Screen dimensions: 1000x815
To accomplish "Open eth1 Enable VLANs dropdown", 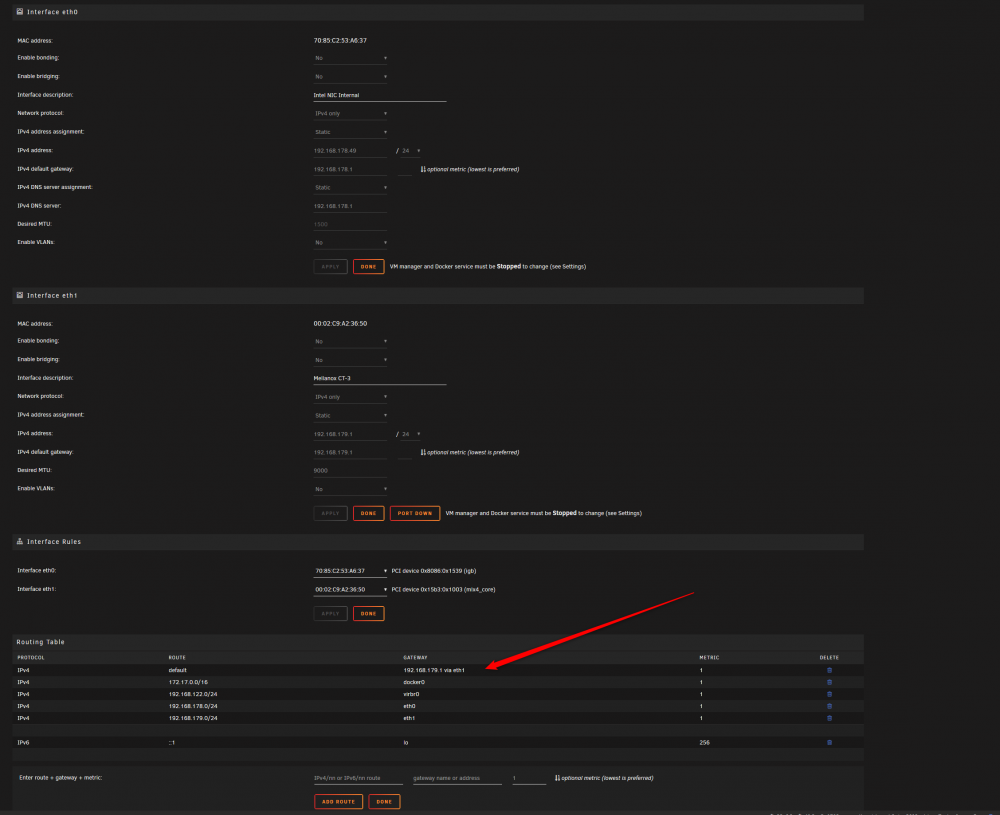I will 350,489.
